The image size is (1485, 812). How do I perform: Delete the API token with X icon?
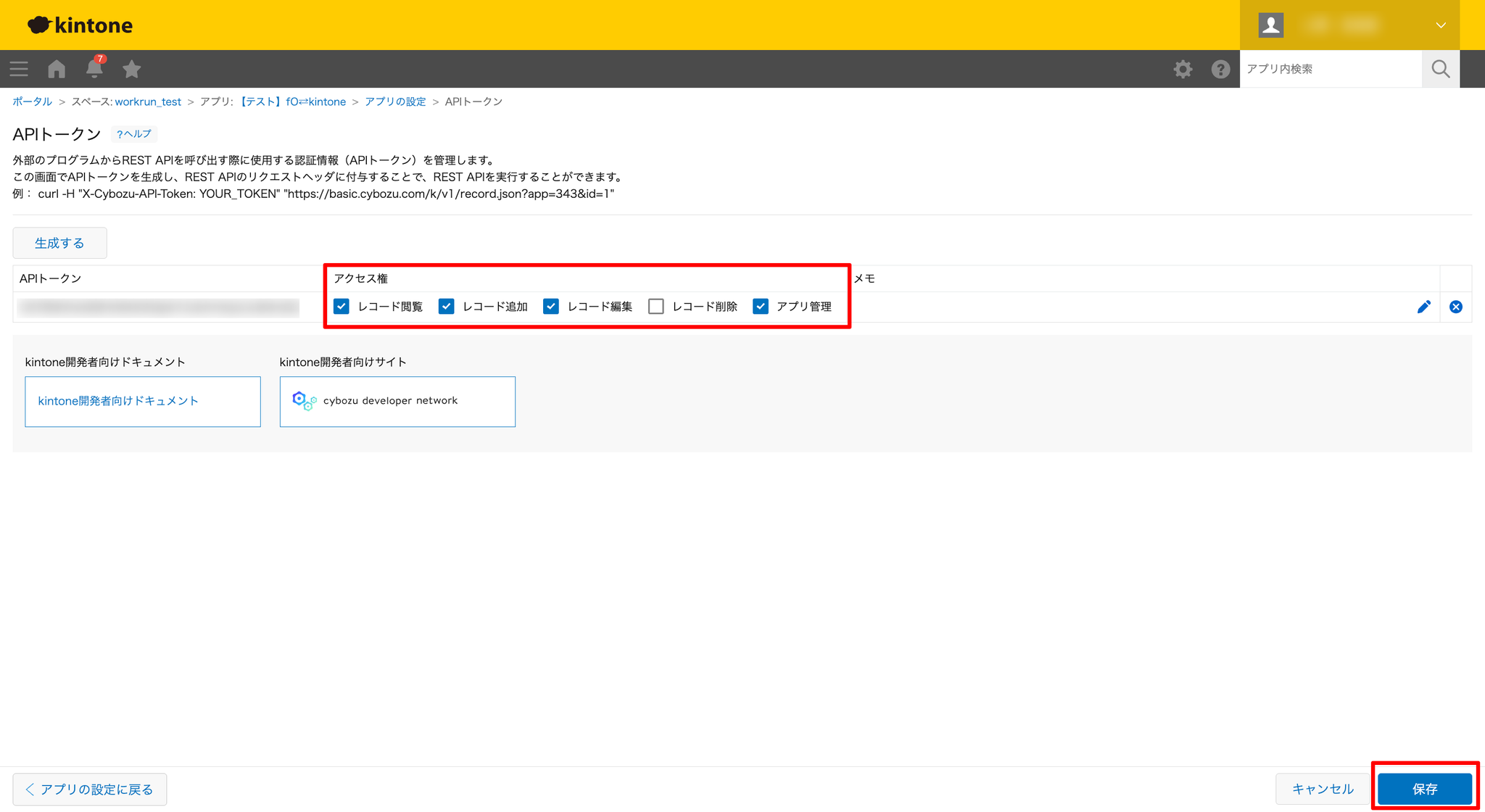click(x=1455, y=307)
